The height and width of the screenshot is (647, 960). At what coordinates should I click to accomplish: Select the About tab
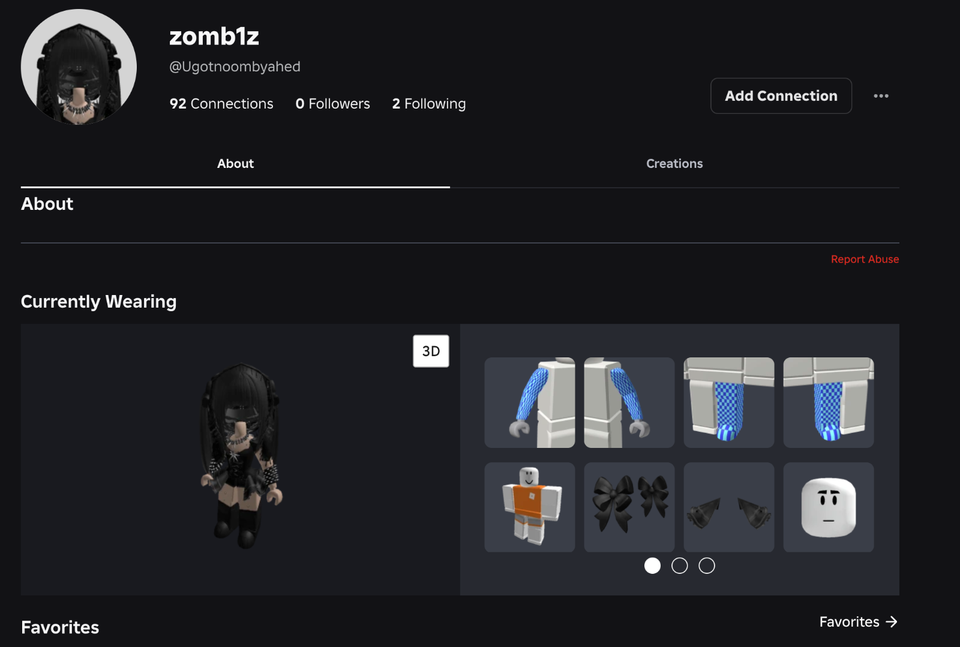pos(235,163)
